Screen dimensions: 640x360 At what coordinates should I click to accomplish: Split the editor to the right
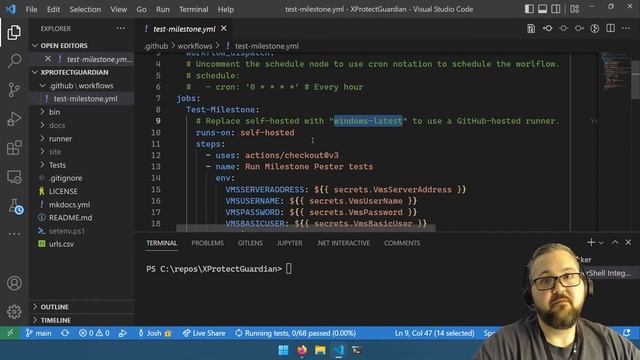pyautogui.click(x=610, y=29)
